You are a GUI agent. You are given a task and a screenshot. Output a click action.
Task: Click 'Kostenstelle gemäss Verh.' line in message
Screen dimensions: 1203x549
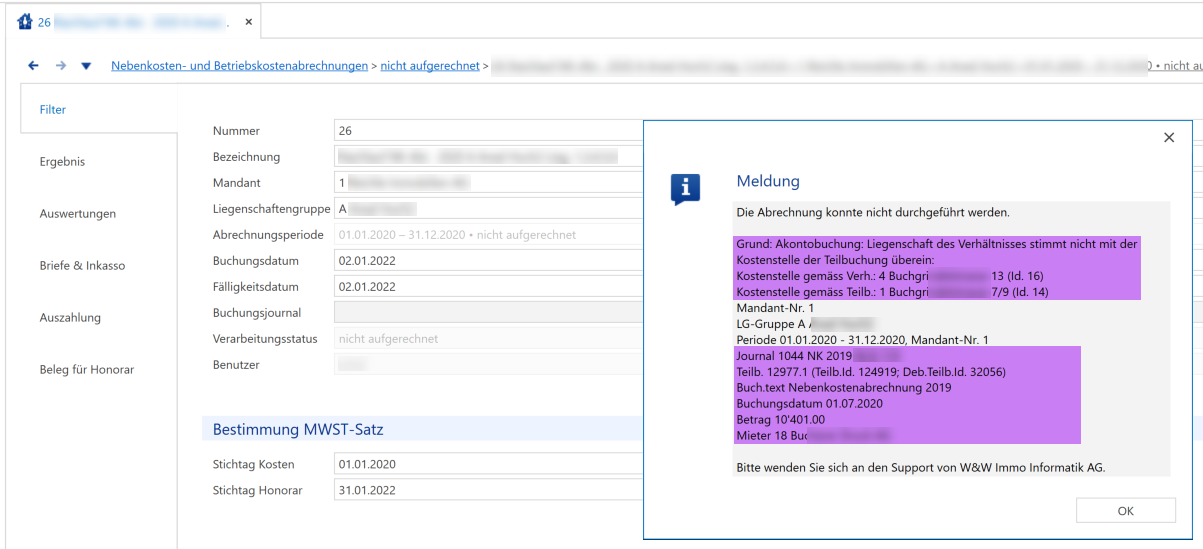tap(890, 276)
